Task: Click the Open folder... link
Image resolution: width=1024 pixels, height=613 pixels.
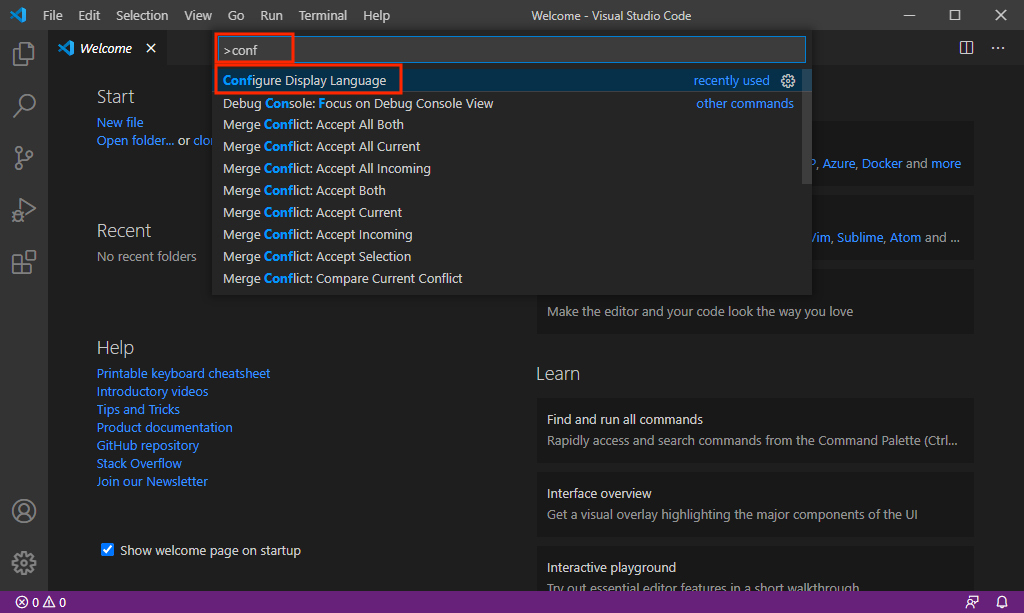Action: (135, 140)
